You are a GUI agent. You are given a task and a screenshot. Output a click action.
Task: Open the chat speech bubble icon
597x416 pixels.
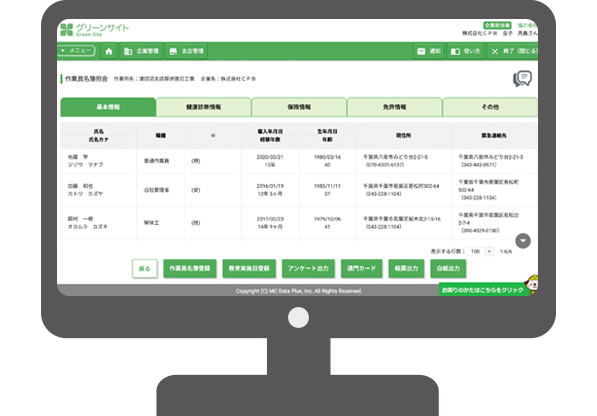[x=522, y=79]
